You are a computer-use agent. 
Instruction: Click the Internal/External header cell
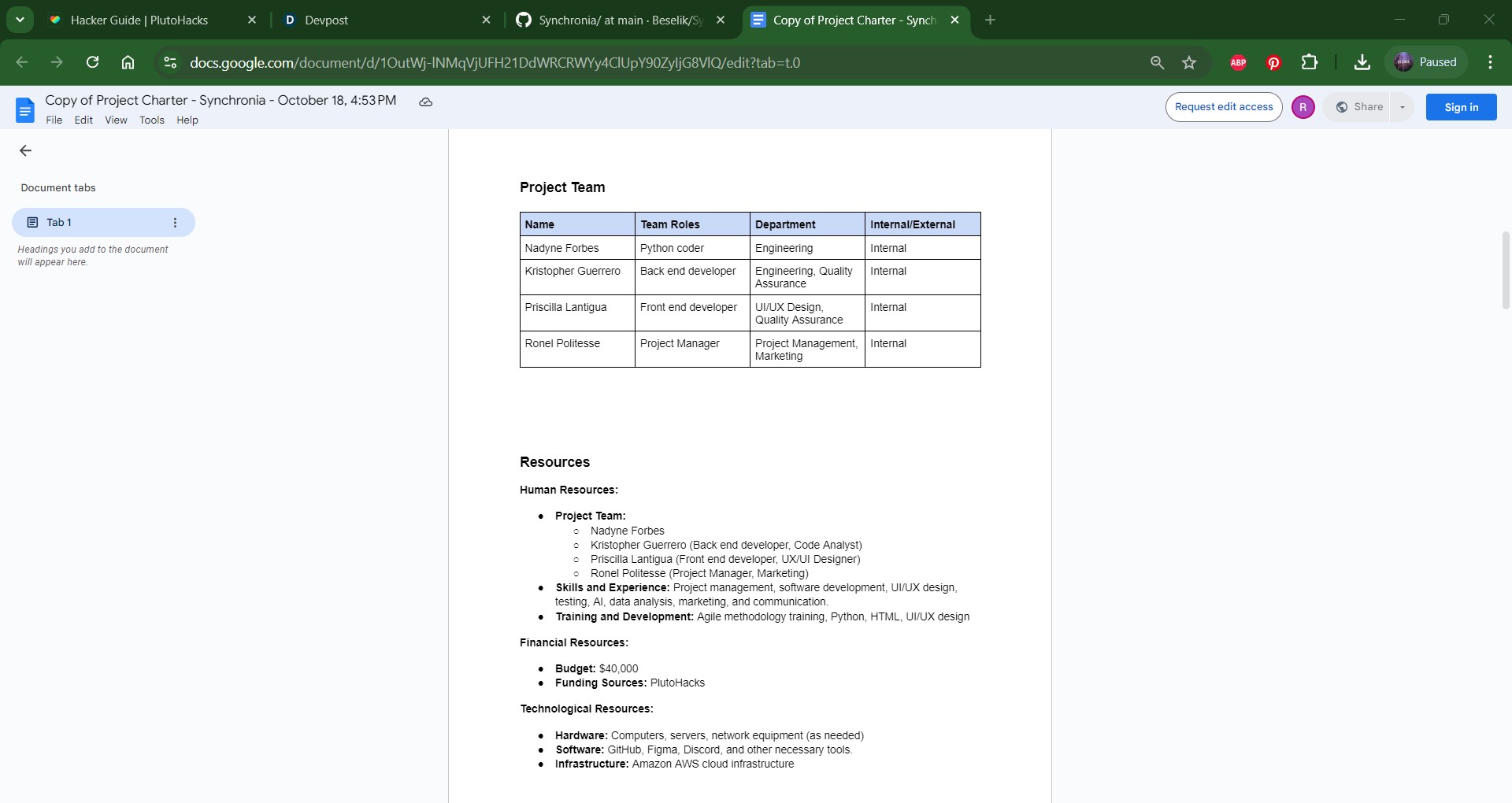point(922,224)
